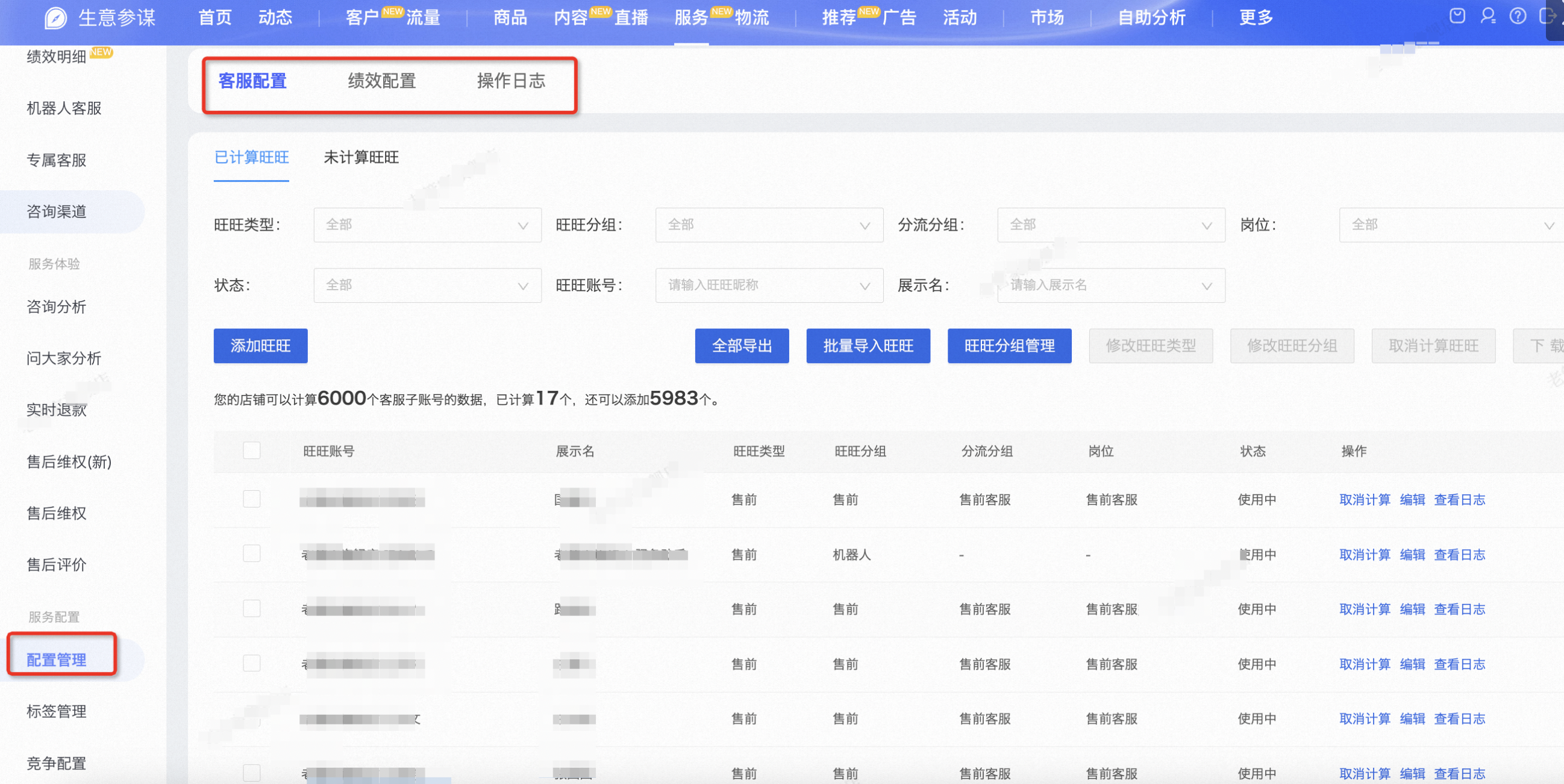Viewport: 1564px width, 784px height.
Task: Open 活动 in top navigation
Action: [x=960, y=17]
